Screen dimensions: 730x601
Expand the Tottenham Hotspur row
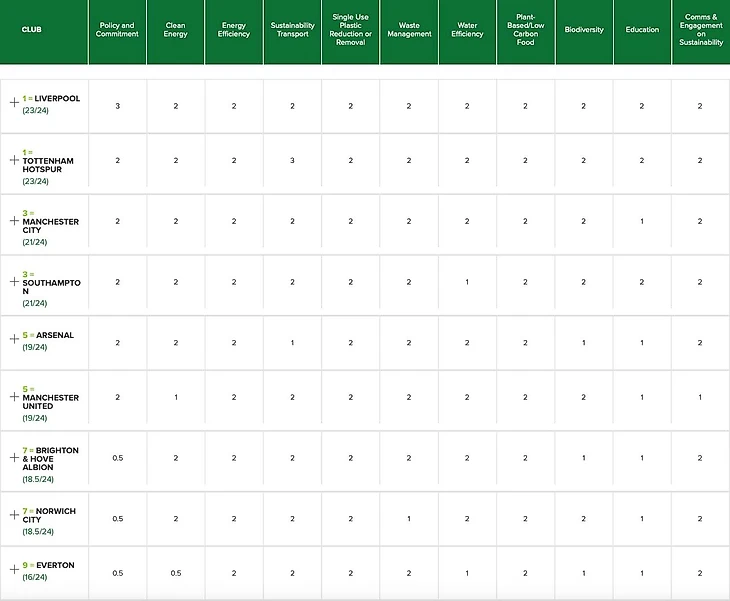coord(14,160)
